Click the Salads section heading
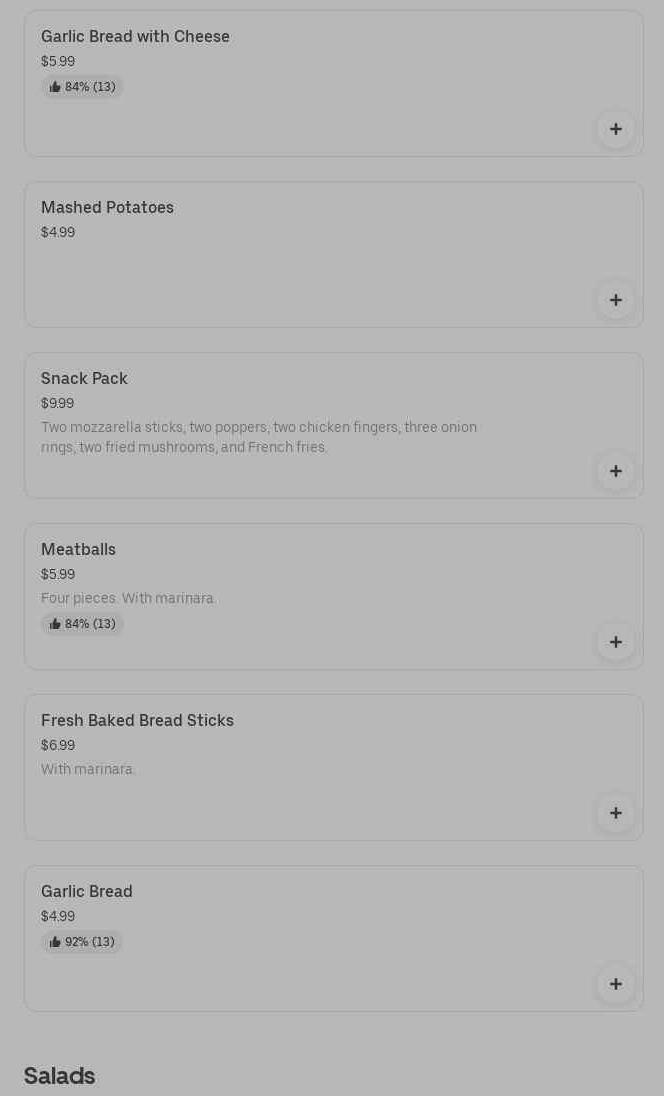The image size is (664, 1096). coord(59,1076)
